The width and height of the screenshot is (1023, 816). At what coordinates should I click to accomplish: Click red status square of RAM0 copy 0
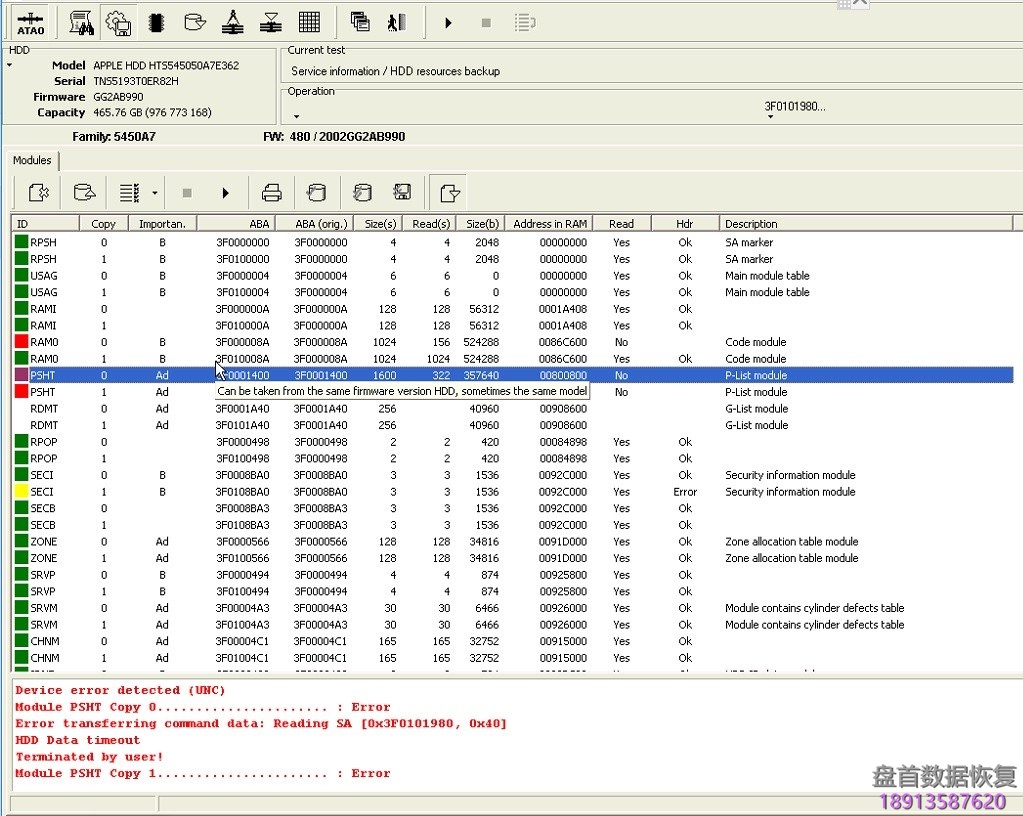21,342
